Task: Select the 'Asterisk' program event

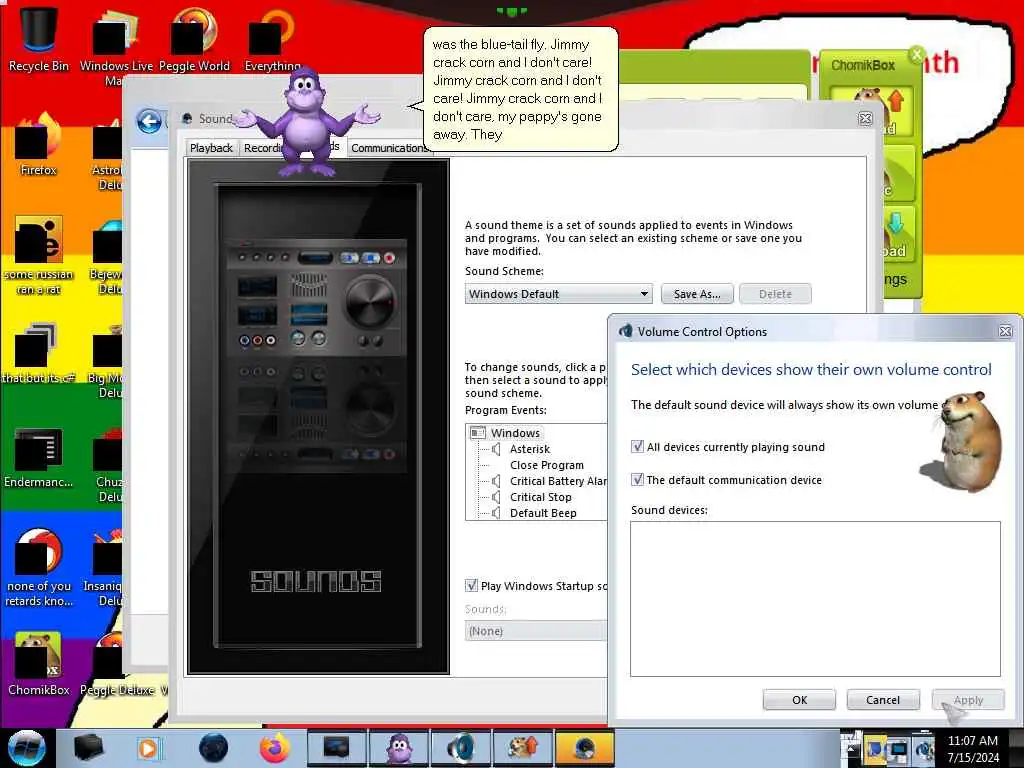Action: [530, 449]
